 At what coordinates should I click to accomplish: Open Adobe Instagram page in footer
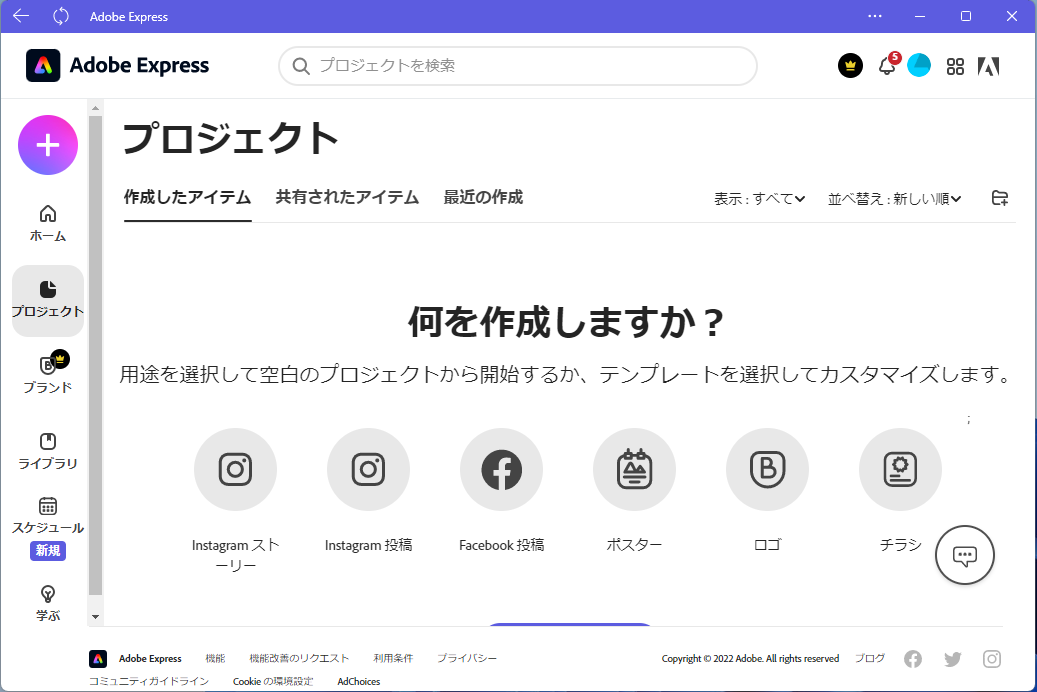pos(991,659)
